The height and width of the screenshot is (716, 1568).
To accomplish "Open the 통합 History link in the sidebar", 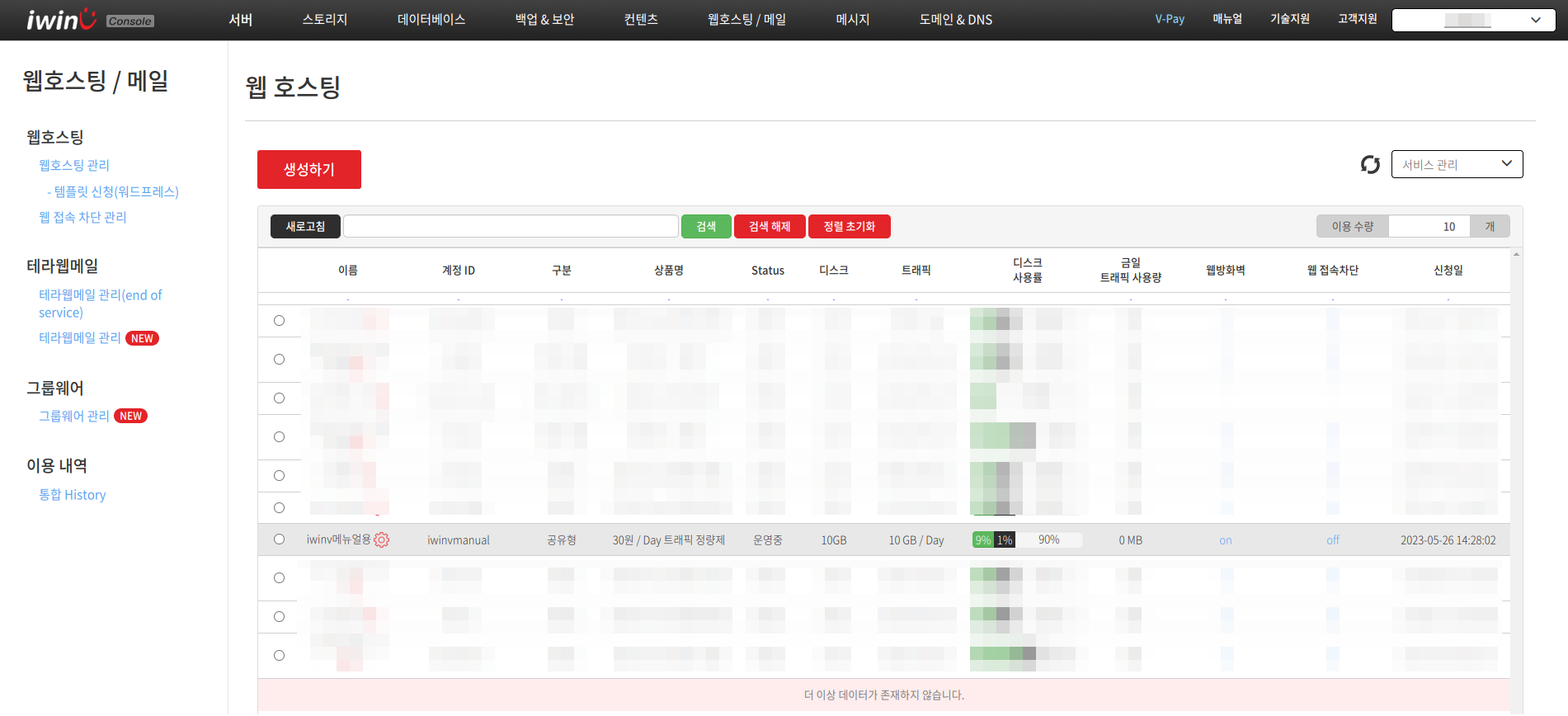I will [73, 495].
